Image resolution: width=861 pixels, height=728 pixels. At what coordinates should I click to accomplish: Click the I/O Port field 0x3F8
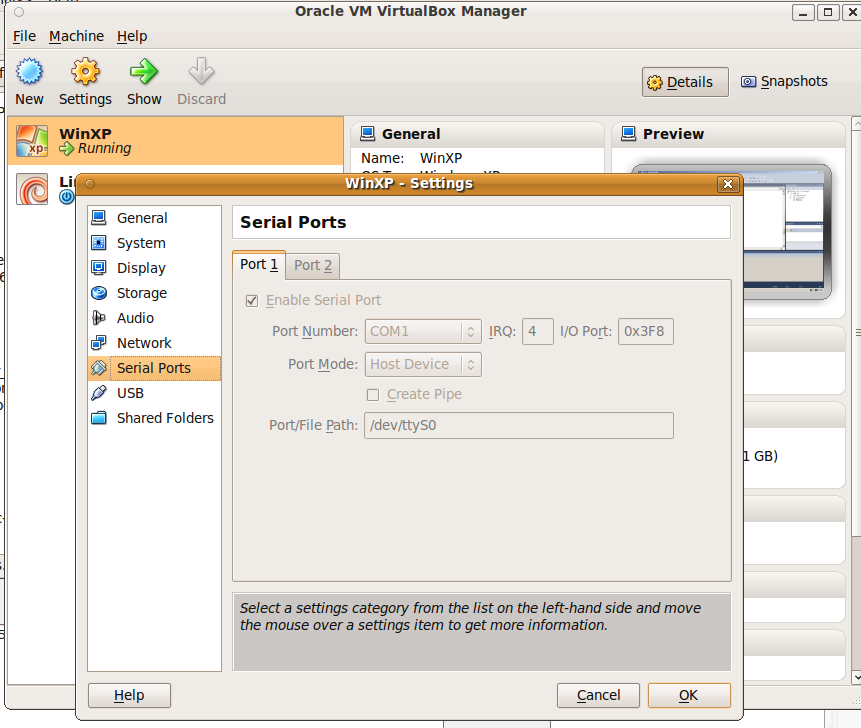click(x=646, y=332)
